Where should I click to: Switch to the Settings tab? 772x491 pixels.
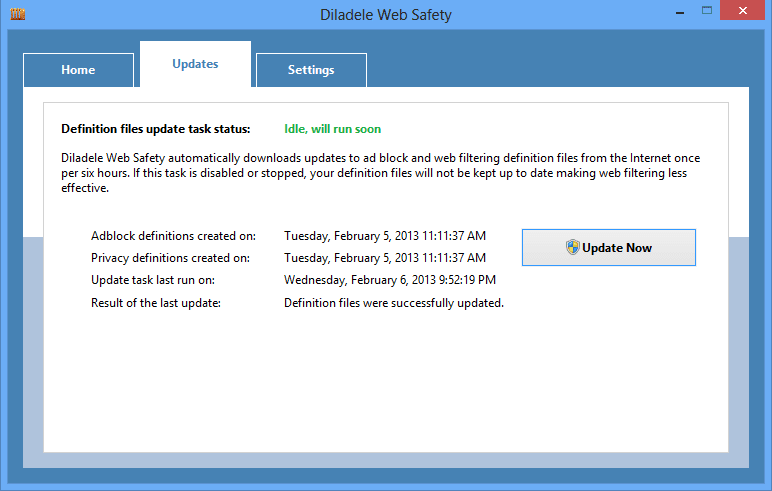pyautogui.click(x=311, y=70)
